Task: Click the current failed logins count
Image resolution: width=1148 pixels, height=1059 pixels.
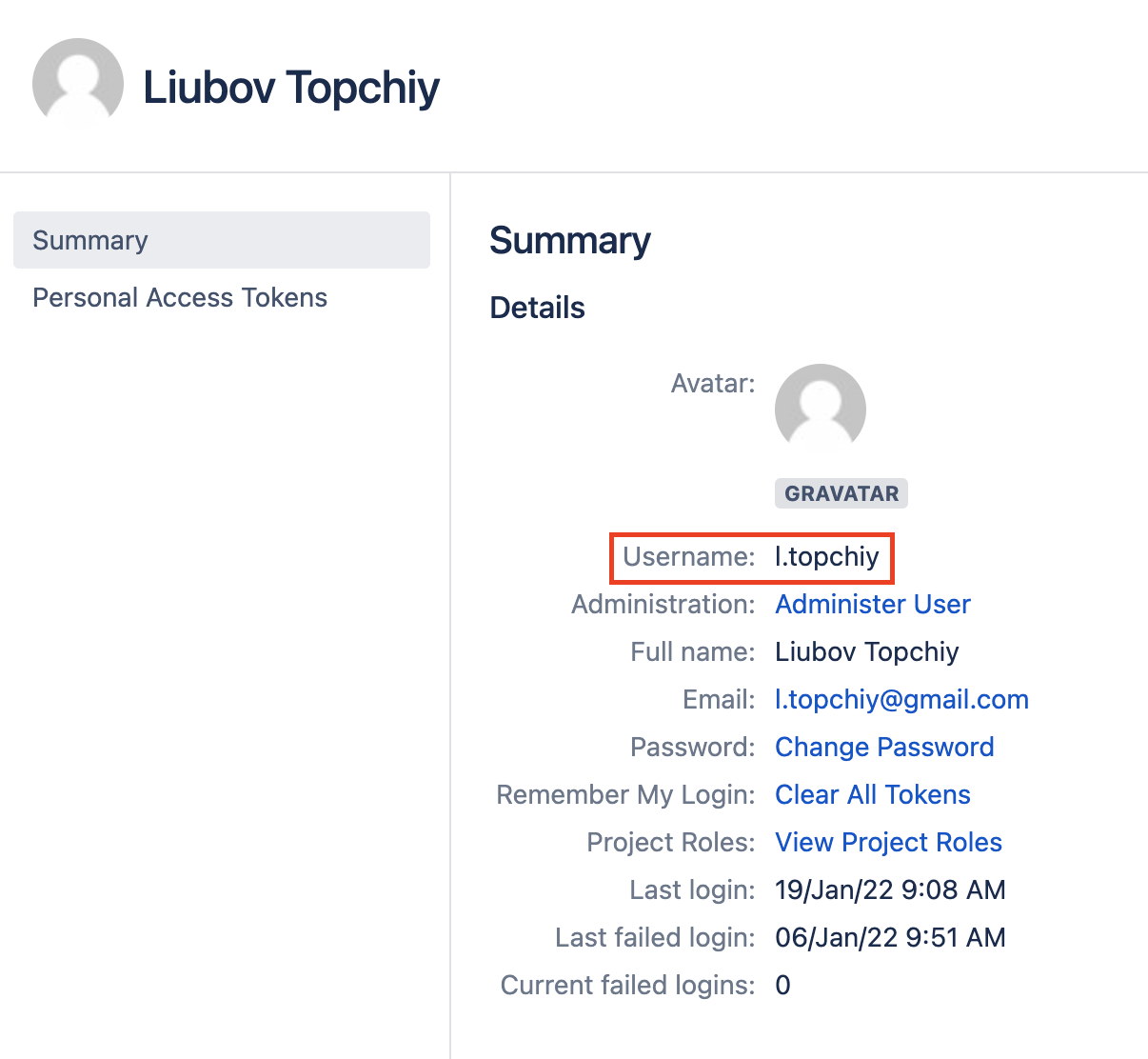Action: (782, 985)
